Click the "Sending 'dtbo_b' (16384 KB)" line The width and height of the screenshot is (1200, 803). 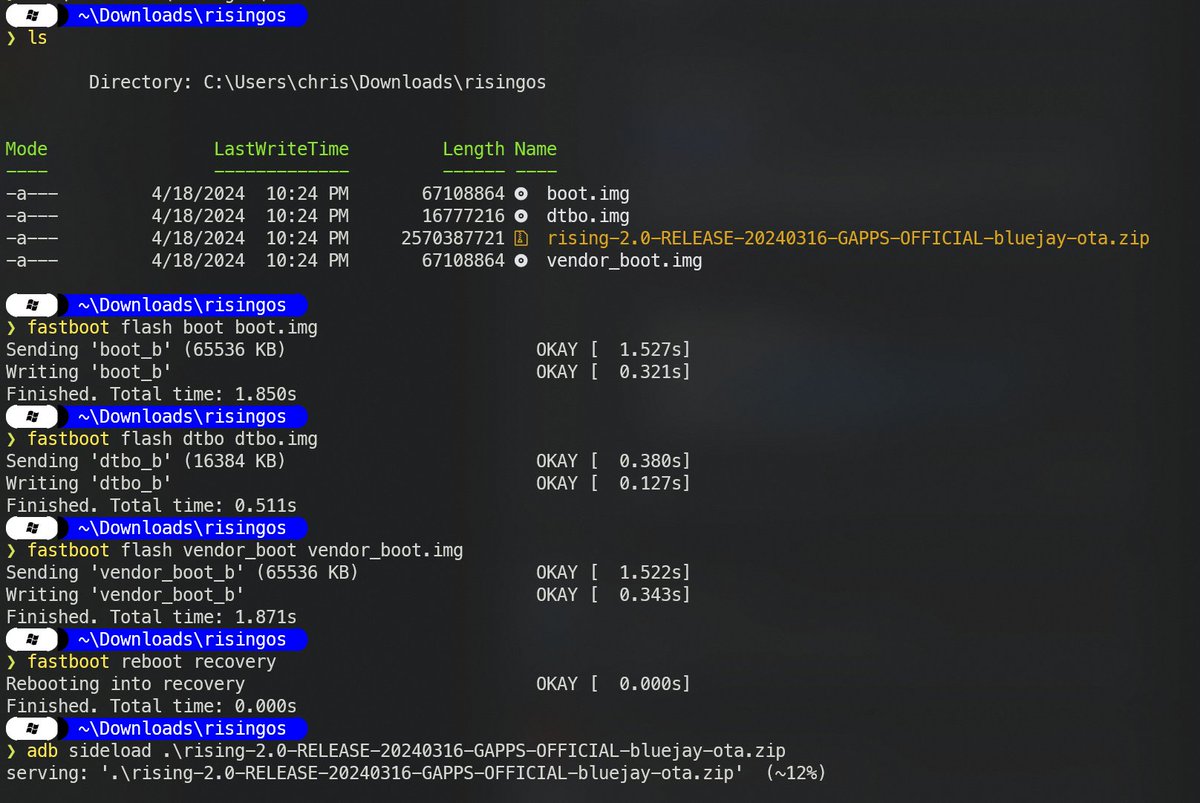[145, 461]
